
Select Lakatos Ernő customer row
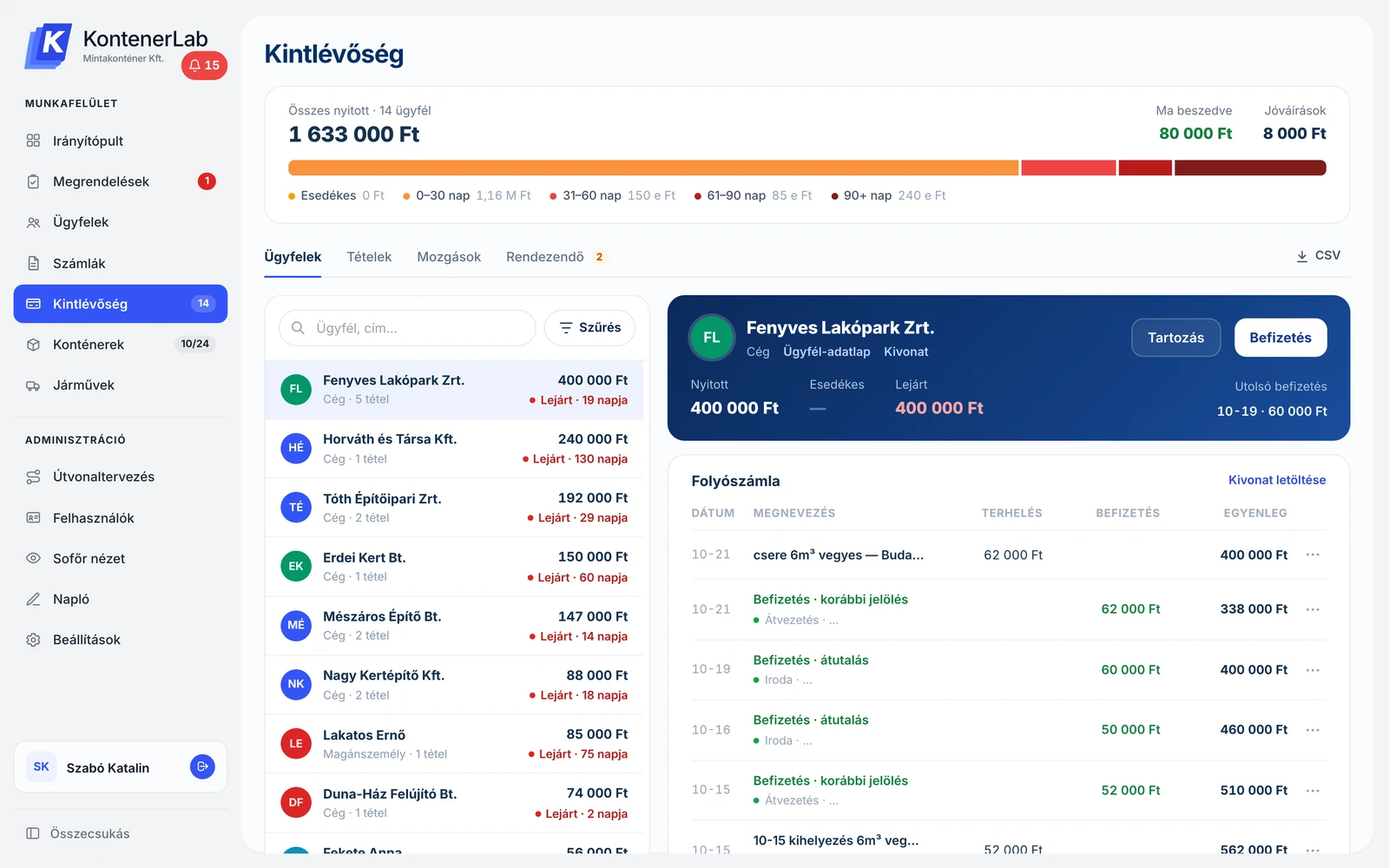coord(454,744)
